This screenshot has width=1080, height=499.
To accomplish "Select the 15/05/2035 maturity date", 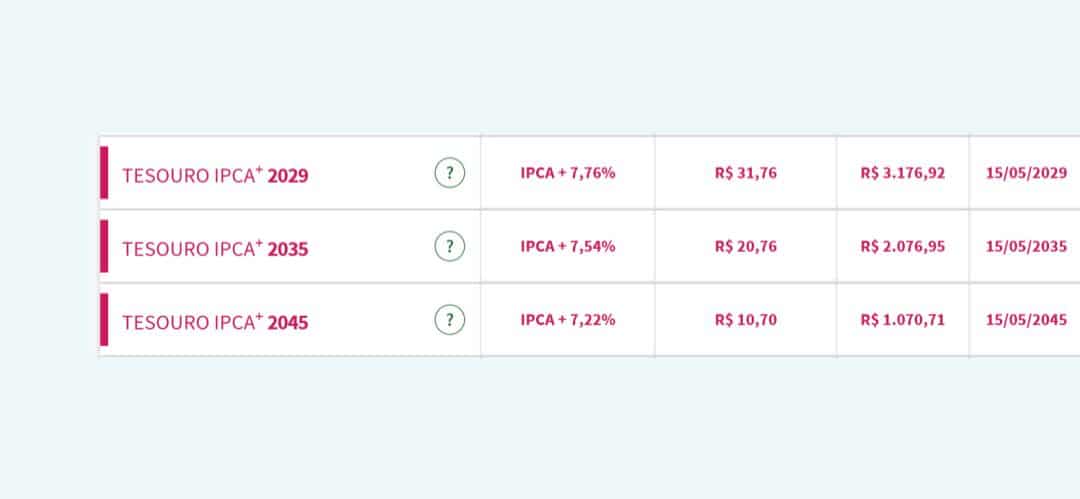I will (x=1026, y=246).
